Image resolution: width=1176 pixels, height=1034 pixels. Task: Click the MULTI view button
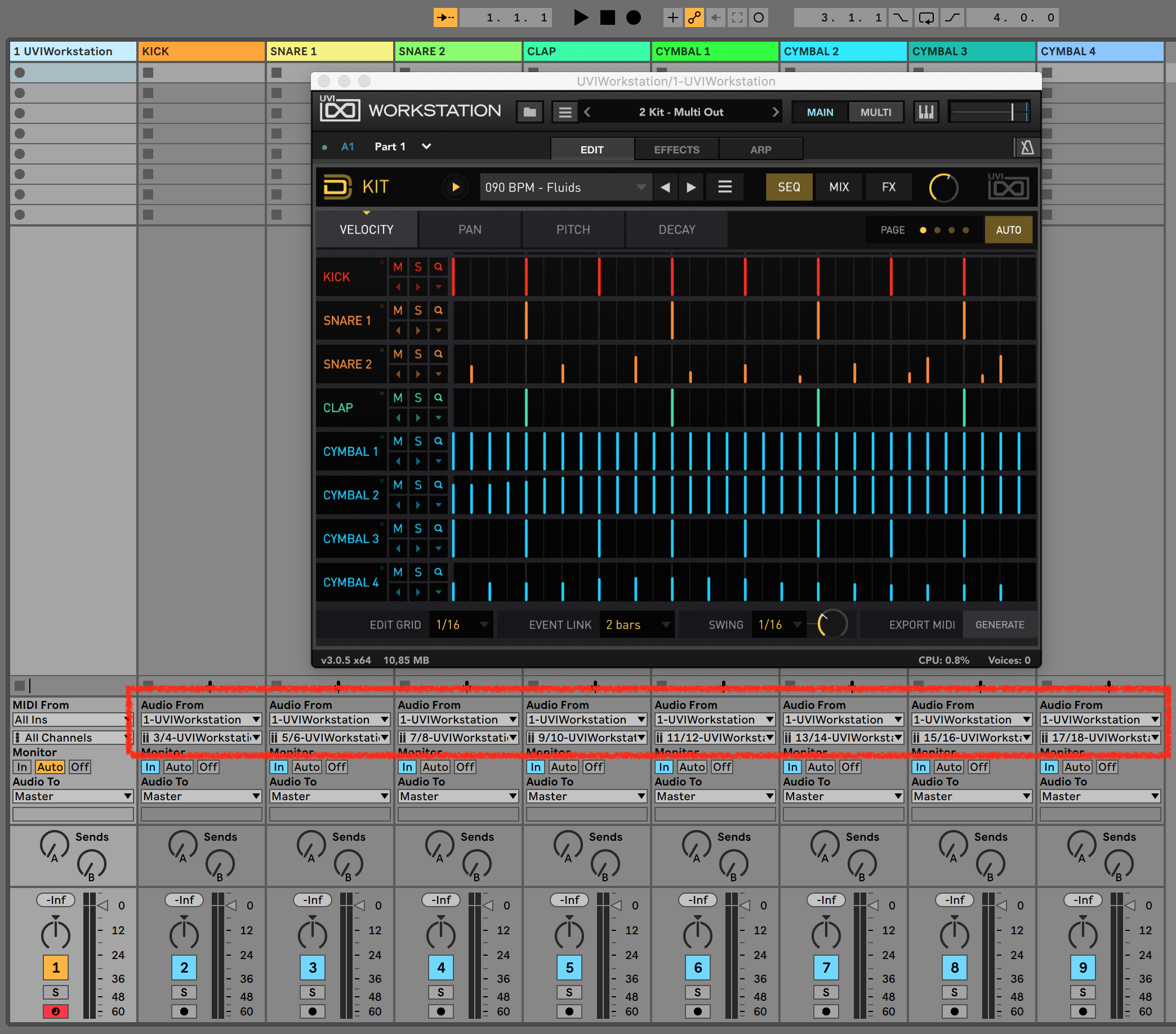point(876,112)
